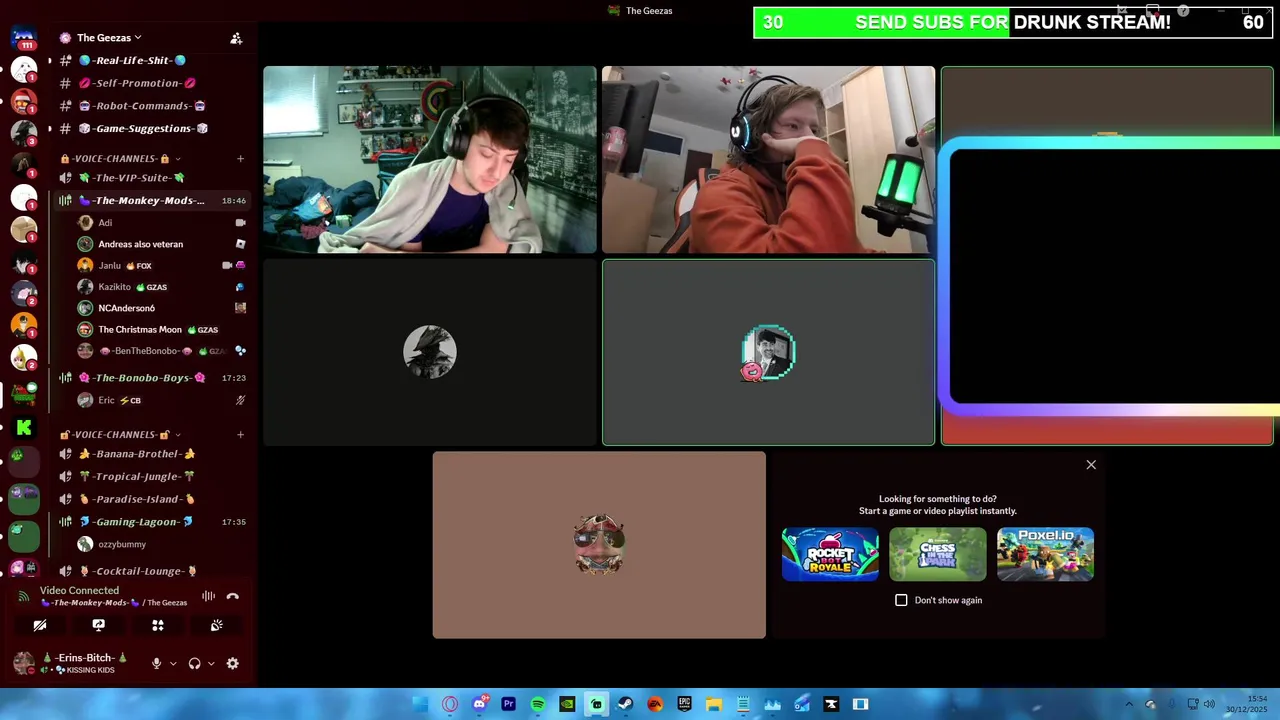Screen dimensions: 1280x720
Task: Share your screen
Action: [x=98, y=625]
